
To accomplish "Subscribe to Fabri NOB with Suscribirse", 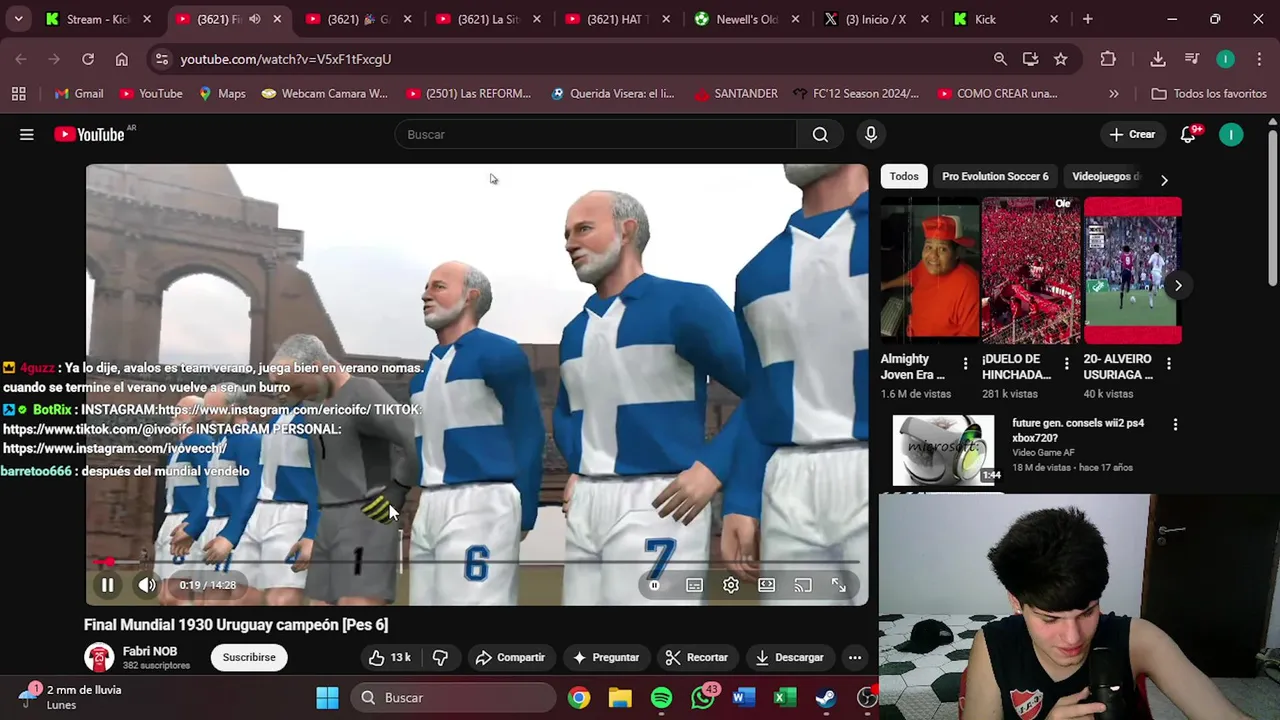I will coord(249,657).
